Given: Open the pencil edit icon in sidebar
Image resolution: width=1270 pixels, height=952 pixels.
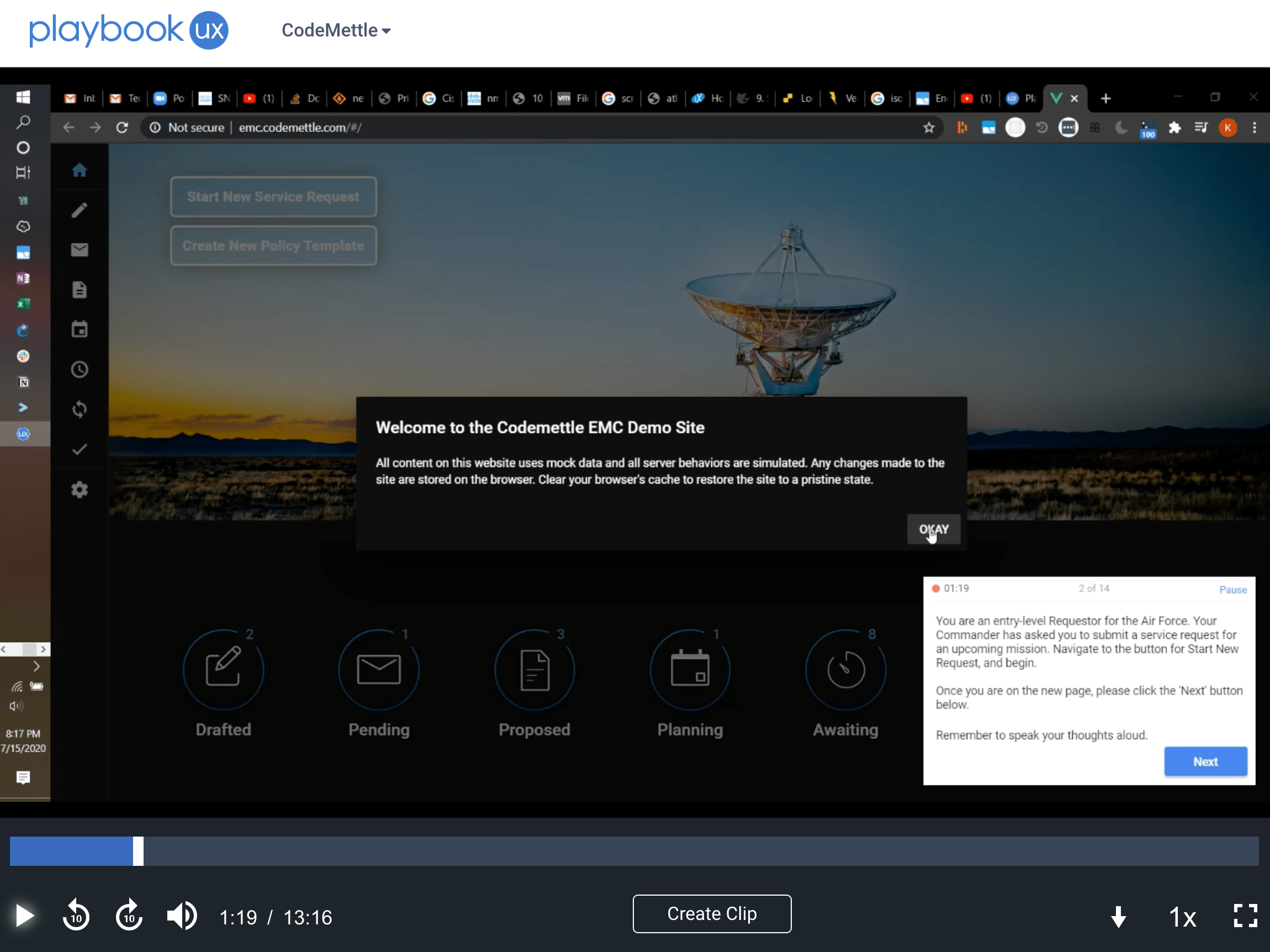Looking at the screenshot, I should [x=79, y=210].
